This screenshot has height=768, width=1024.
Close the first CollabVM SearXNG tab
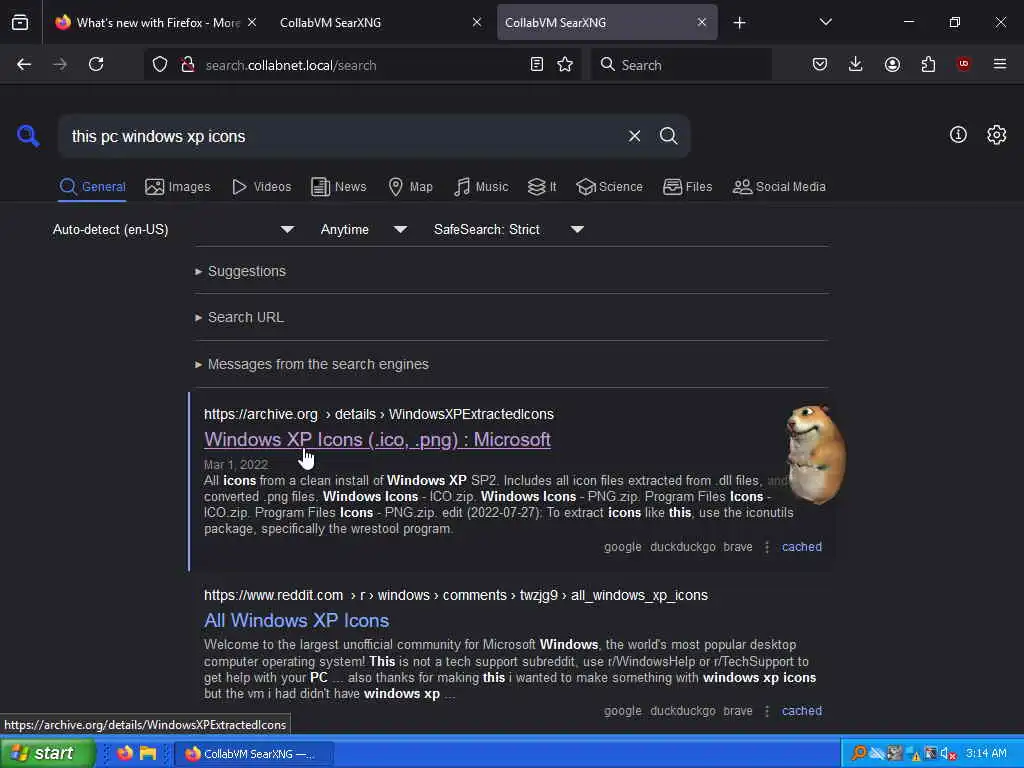tap(477, 23)
